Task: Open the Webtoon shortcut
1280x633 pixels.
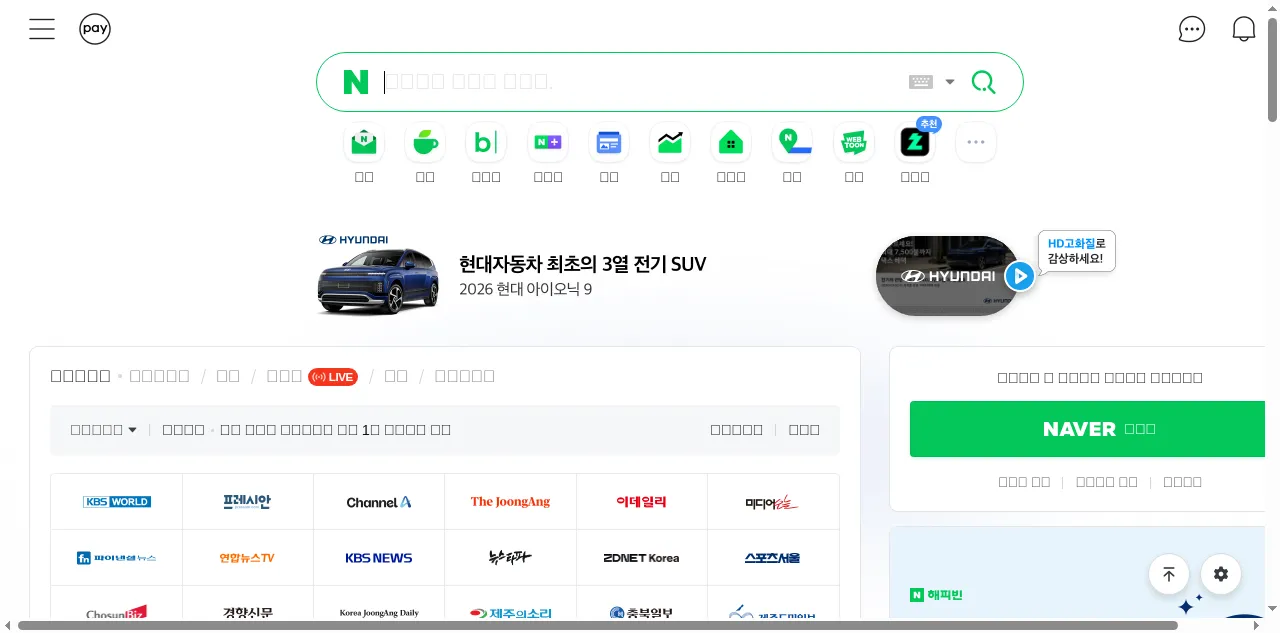Action: (x=854, y=143)
